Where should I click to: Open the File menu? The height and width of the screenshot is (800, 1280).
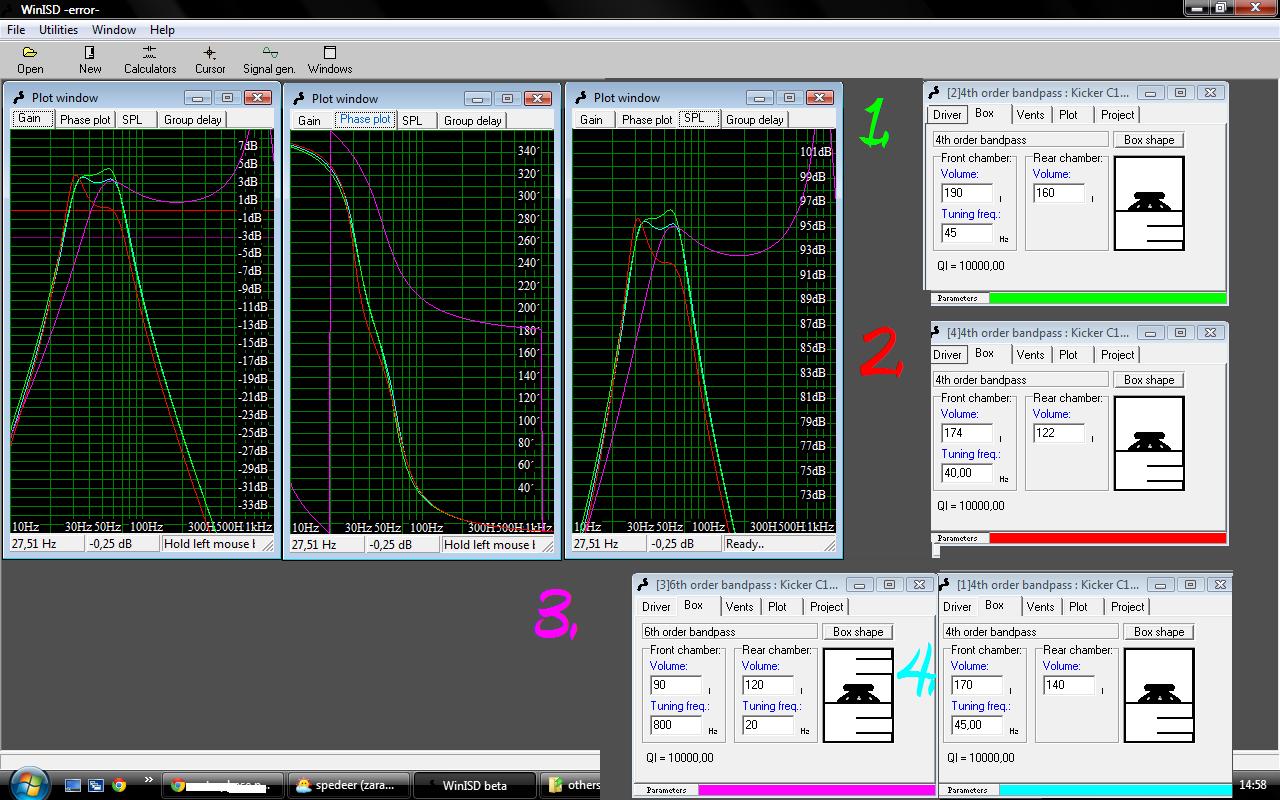tap(16, 30)
